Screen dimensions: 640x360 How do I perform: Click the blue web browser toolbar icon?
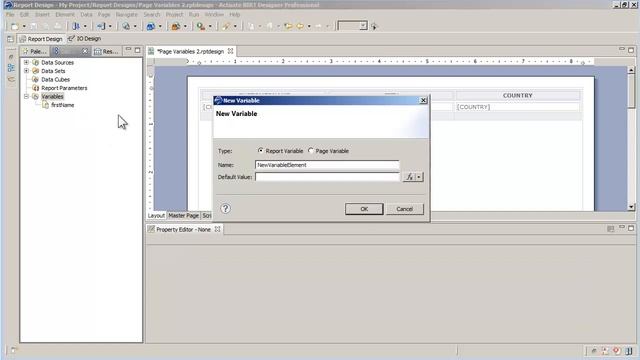pos(151,26)
